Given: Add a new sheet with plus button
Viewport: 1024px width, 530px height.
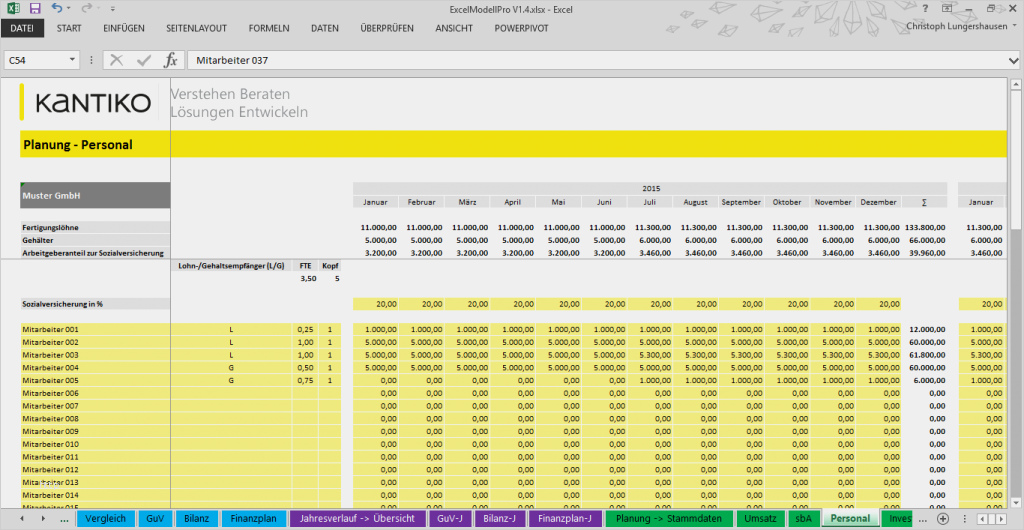Looking at the screenshot, I should pyautogui.click(x=942, y=519).
